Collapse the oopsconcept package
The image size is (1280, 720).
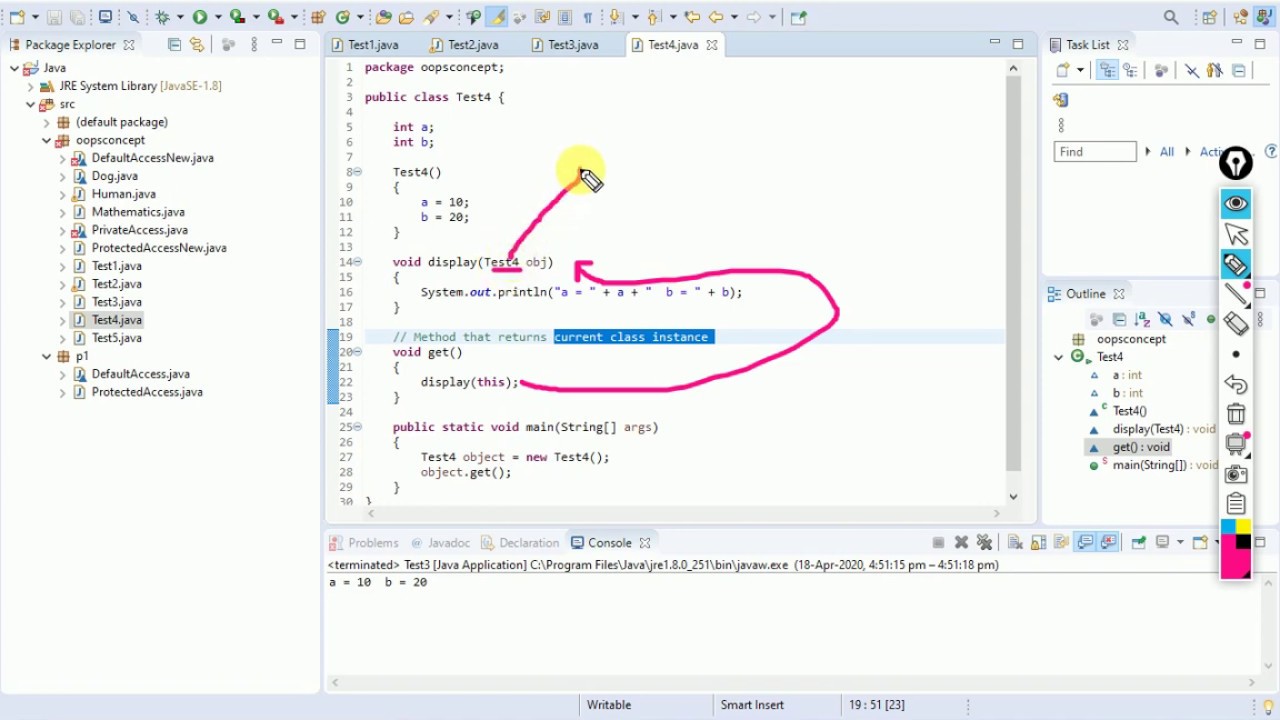tap(46, 140)
